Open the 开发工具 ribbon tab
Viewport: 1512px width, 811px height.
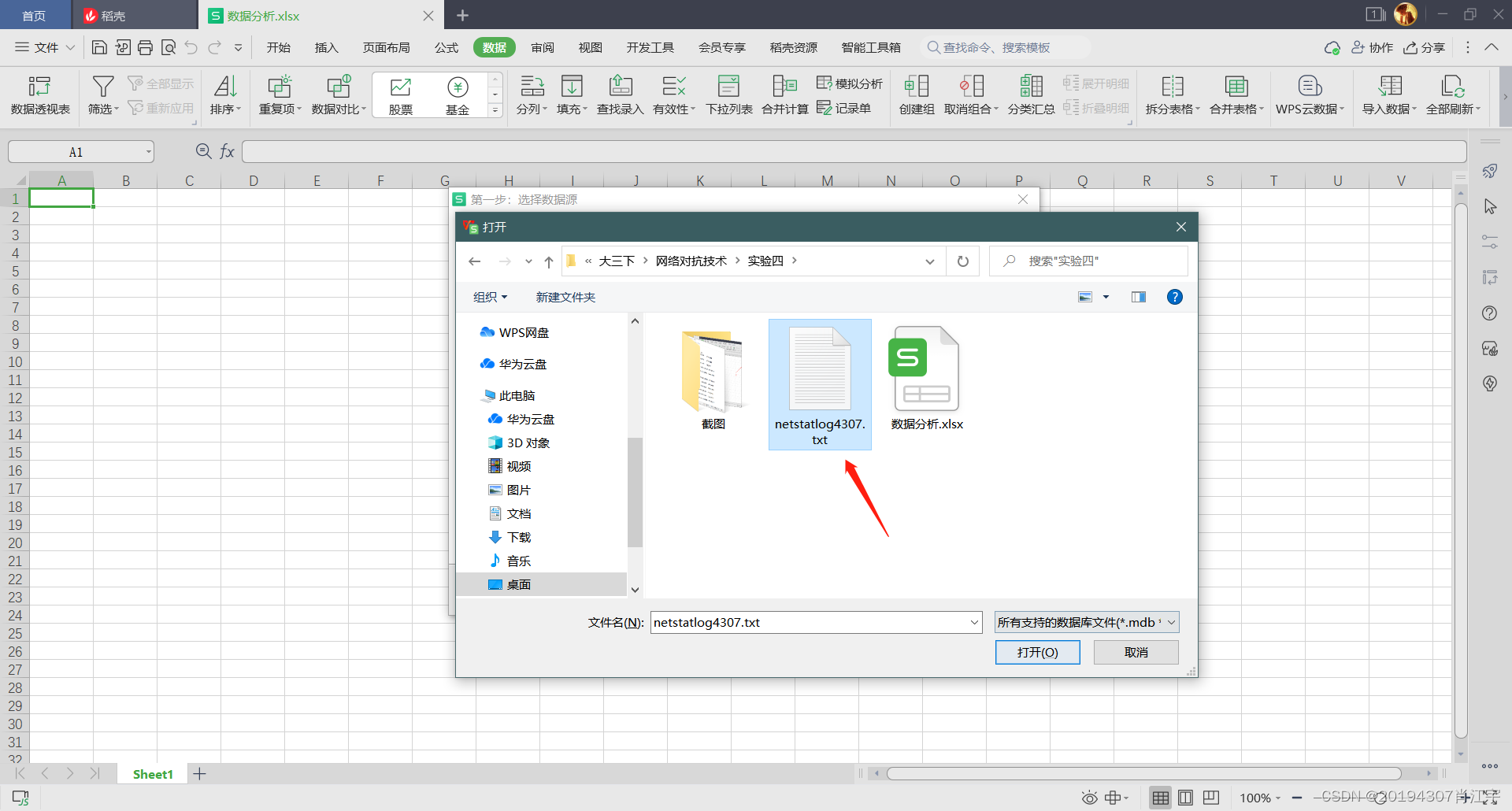[650, 47]
